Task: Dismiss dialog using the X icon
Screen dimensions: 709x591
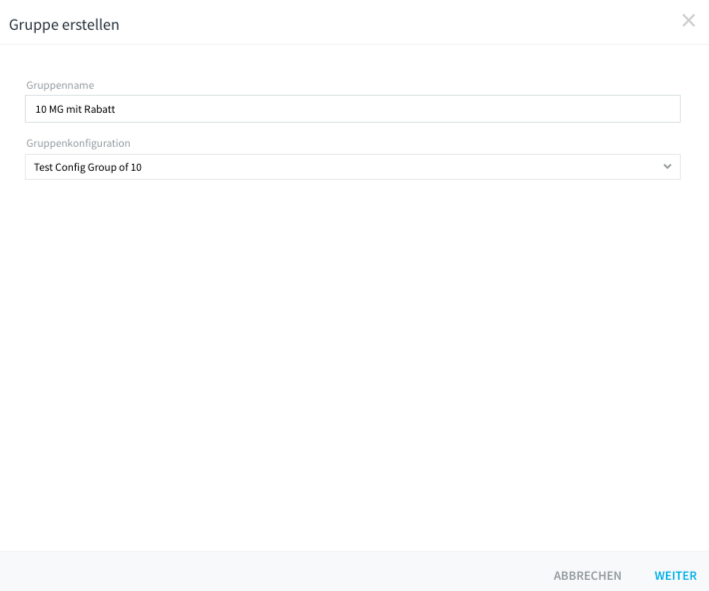Action: (x=688, y=20)
